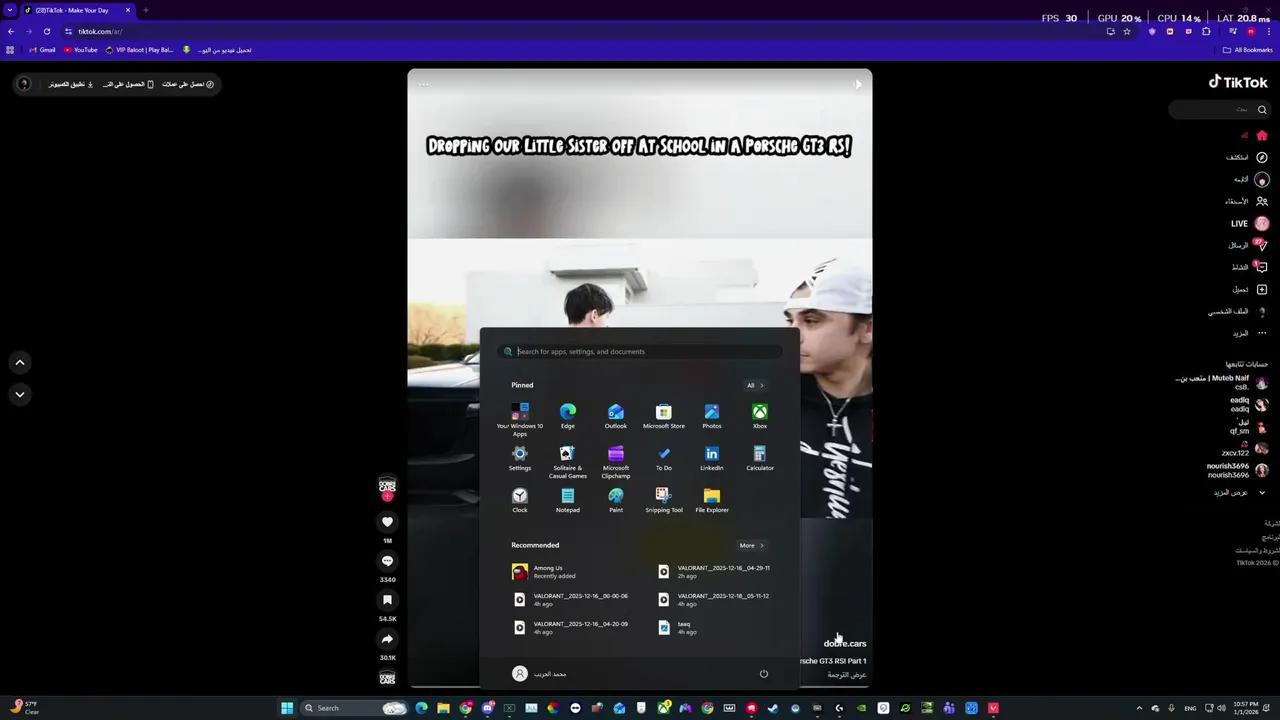
Task: Open Notepad from pinned apps
Action: click(x=568, y=500)
